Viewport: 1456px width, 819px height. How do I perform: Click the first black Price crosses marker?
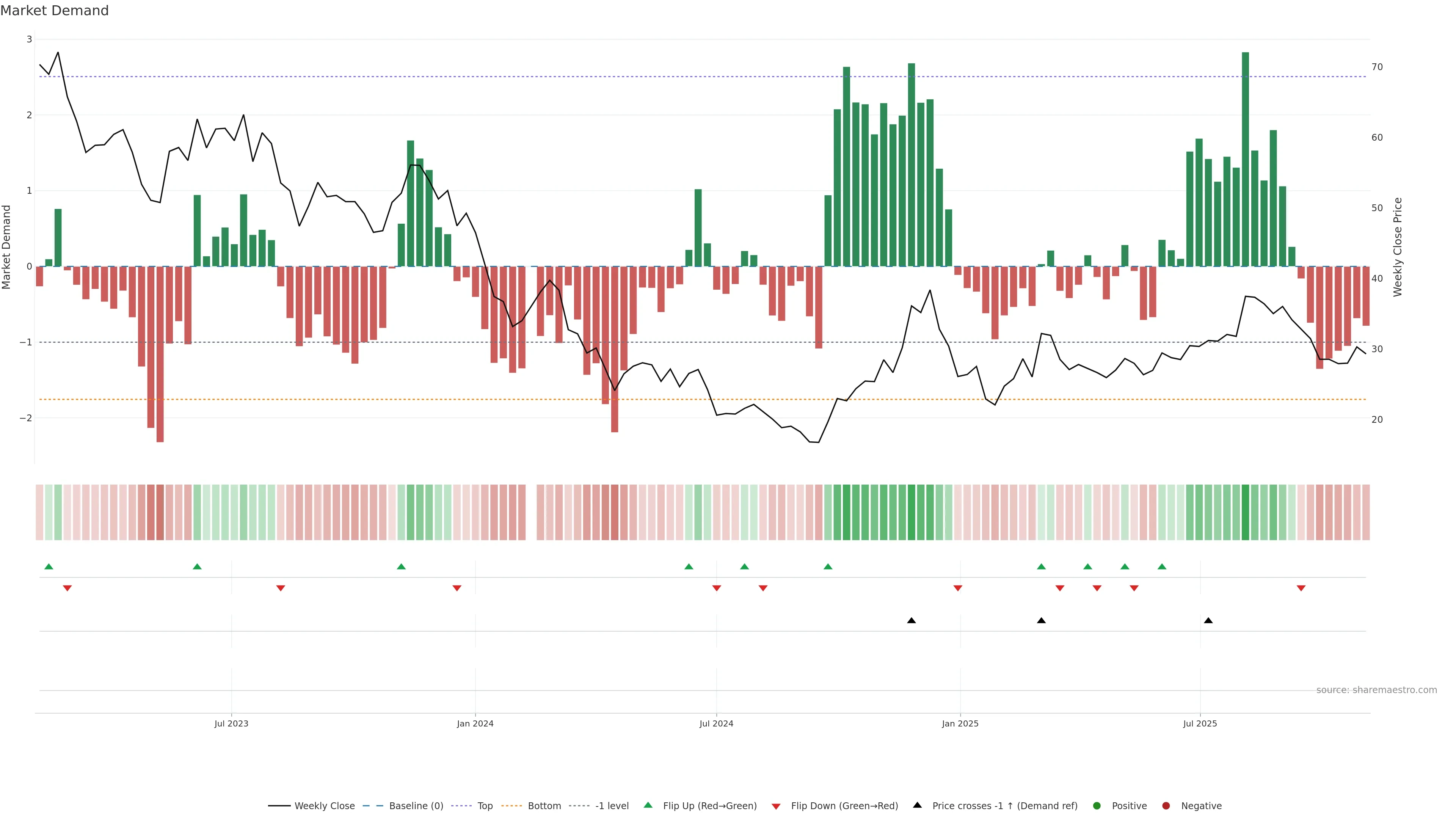(911, 621)
